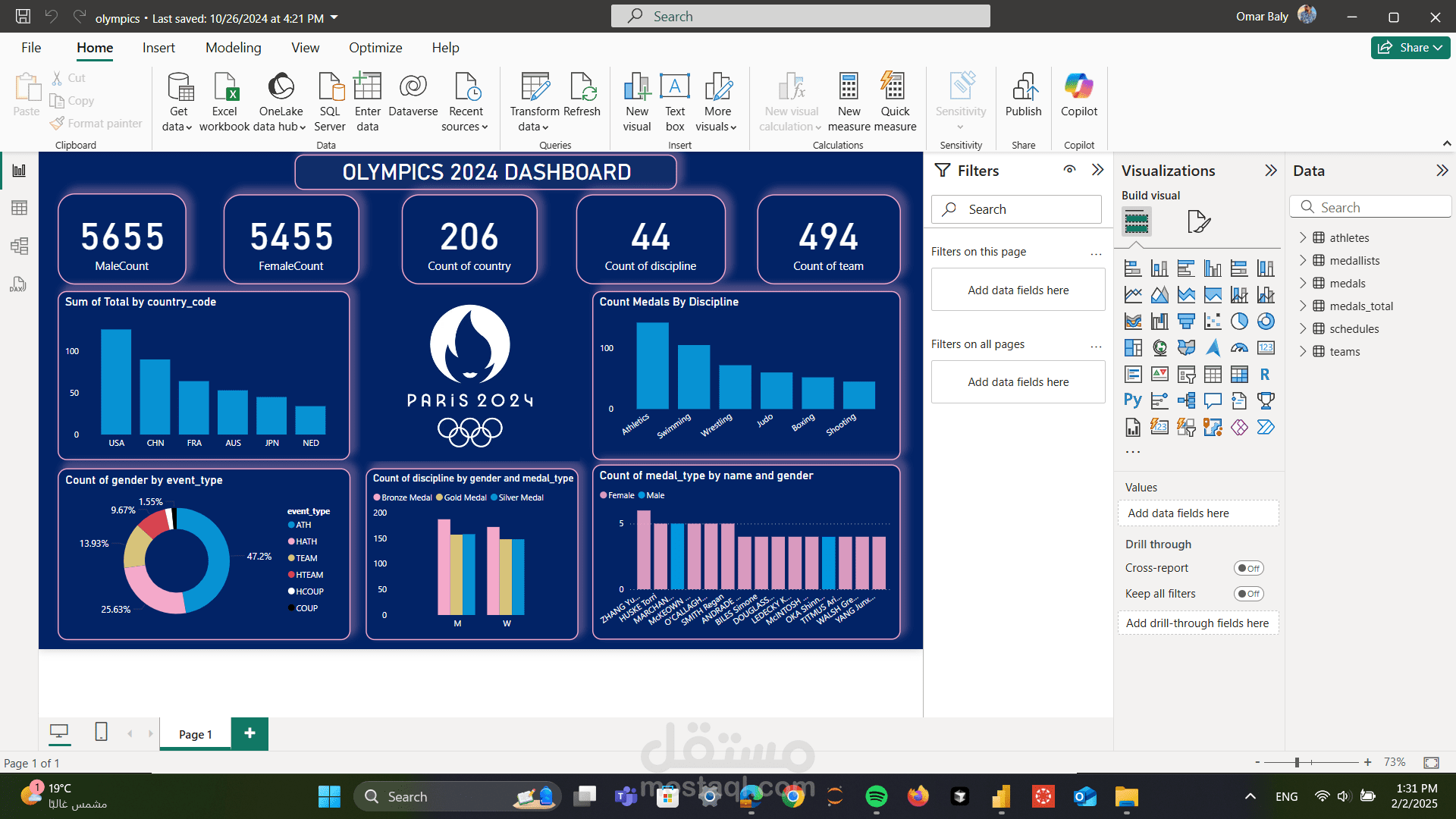The height and width of the screenshot is (819, 1456).
Task: Add a new report page
Action: (249, 733)
